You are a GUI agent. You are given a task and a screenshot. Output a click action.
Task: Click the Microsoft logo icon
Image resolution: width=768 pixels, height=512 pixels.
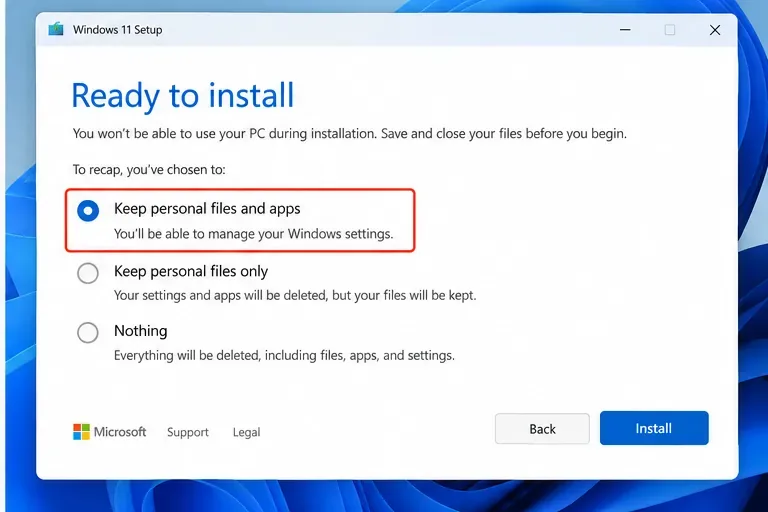[x=81, y=432]
